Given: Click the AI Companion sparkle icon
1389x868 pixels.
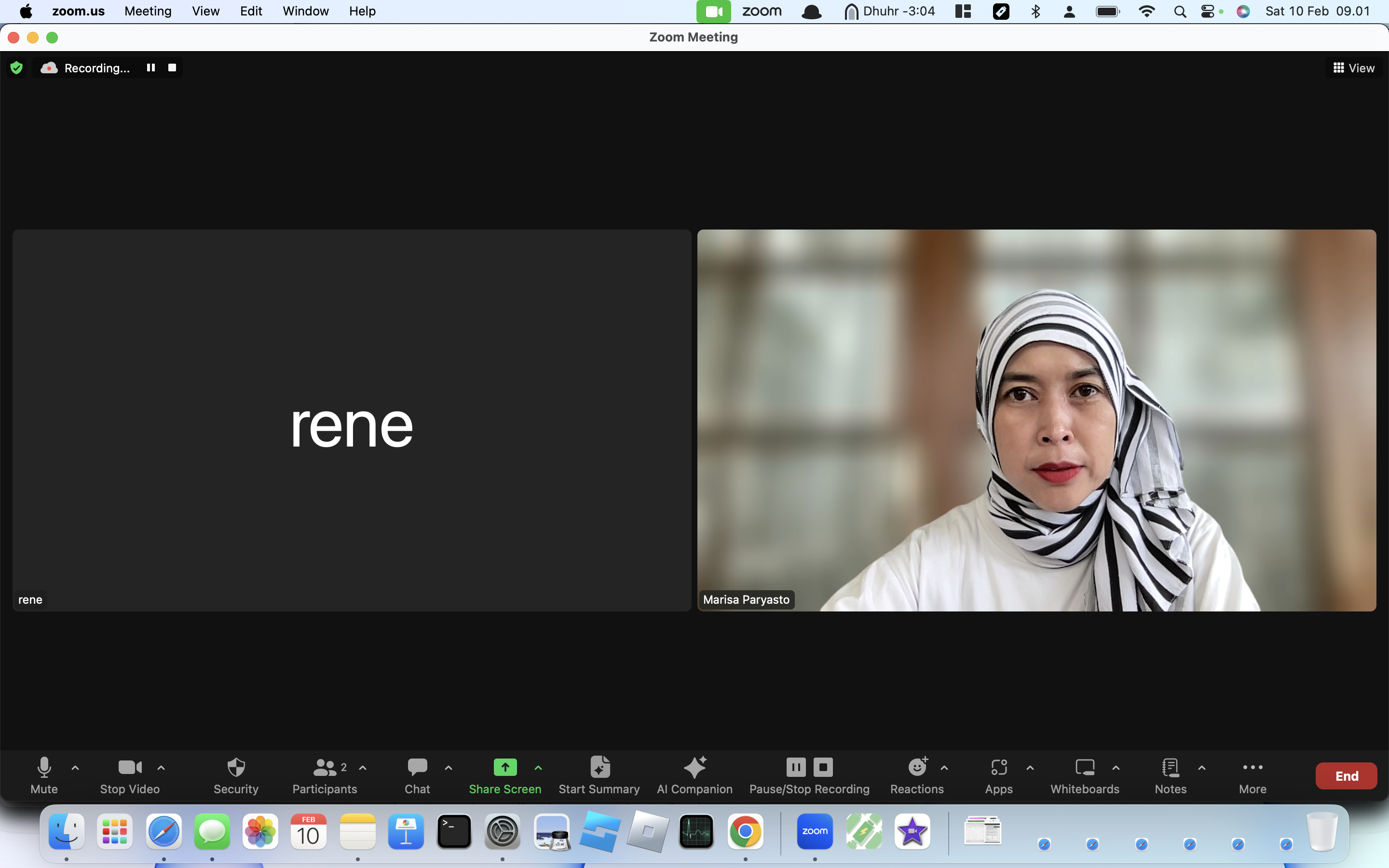Looking at the screenshot, I should coord(694,767).
